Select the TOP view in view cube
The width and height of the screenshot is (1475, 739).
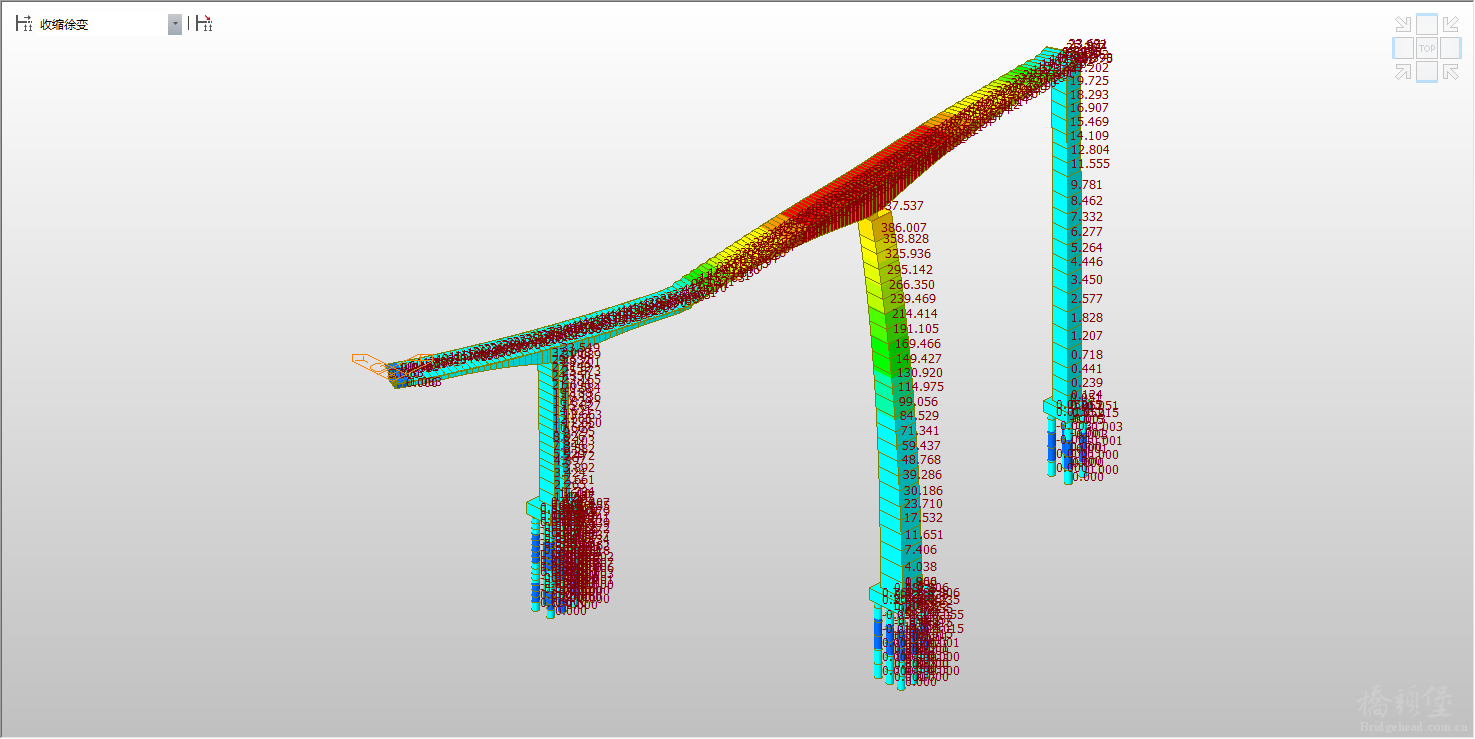click(1427, 48)
